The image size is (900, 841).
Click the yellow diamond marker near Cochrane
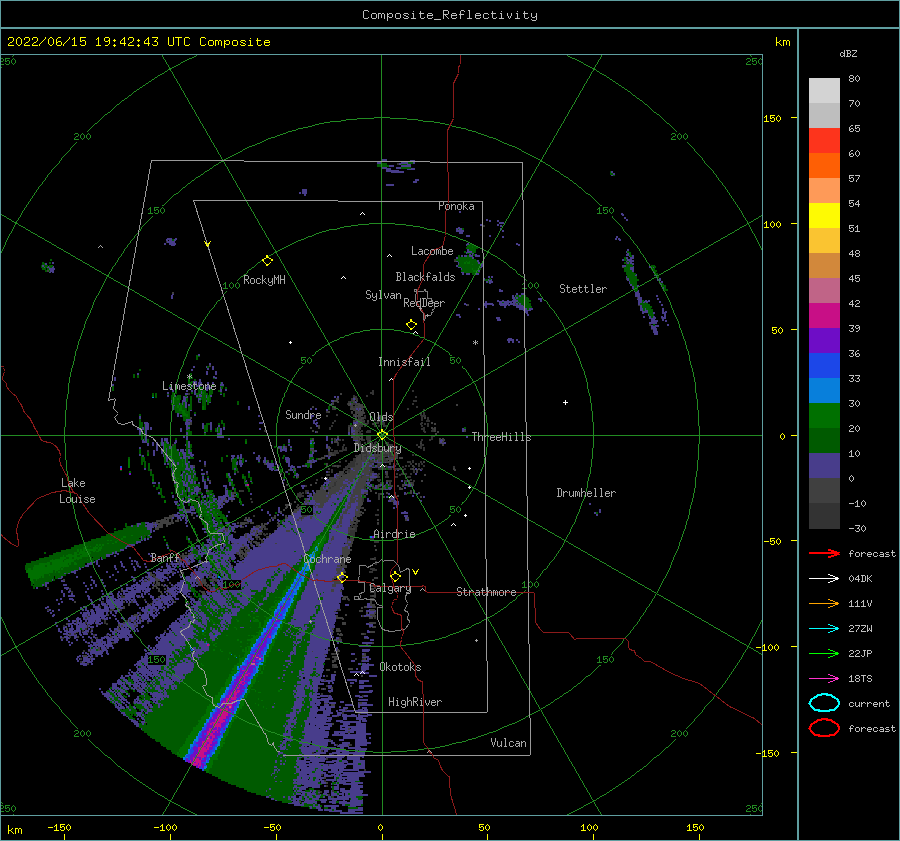click(342, 577)
